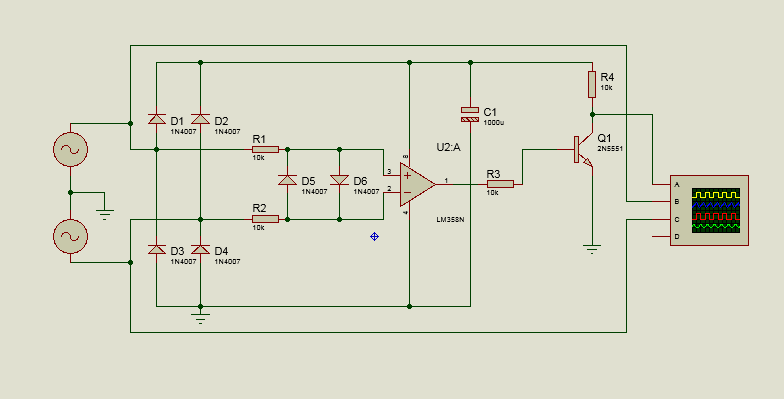Select resistor R2 10k
This screenshot has height=399, width=784.
(x=266, y=219)
